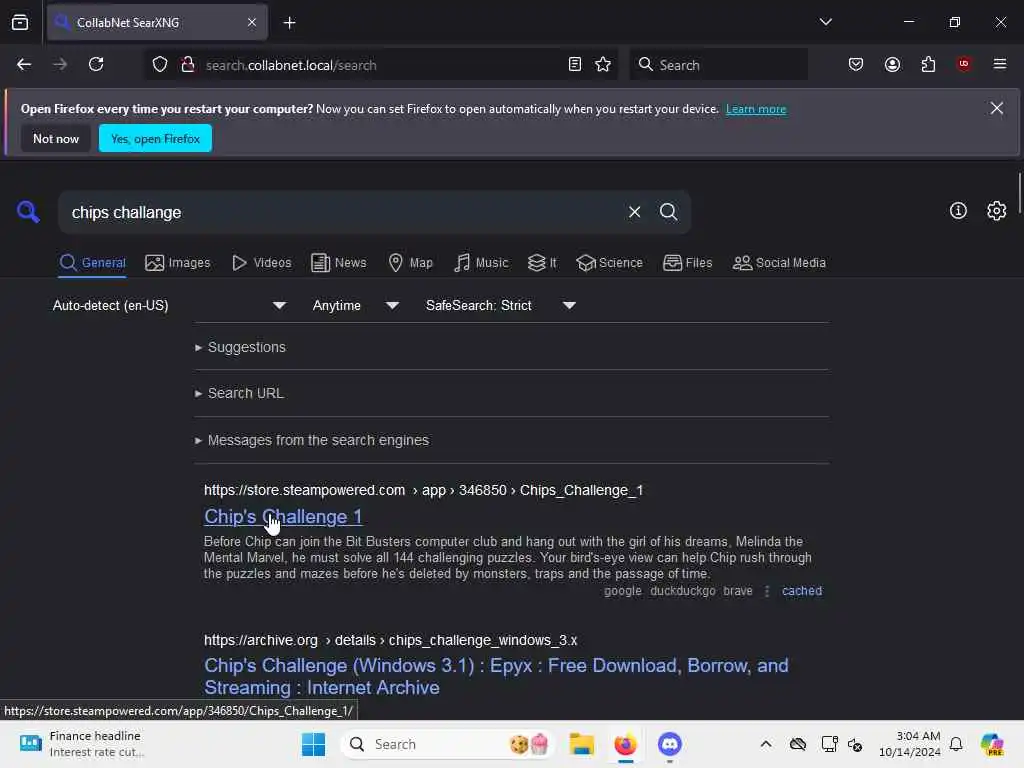Viewport: 1024px width, 768px height.
Task: Open the Firefox View tab icon
Action: pos(20,22)
